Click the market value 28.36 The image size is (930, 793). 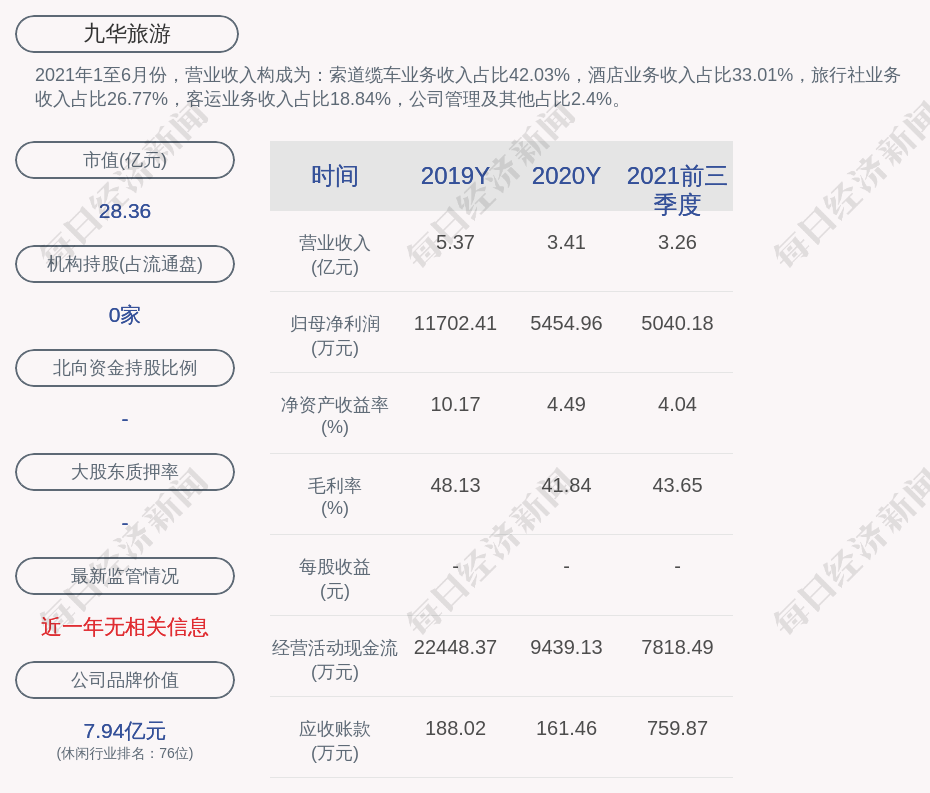pos(125,211)
